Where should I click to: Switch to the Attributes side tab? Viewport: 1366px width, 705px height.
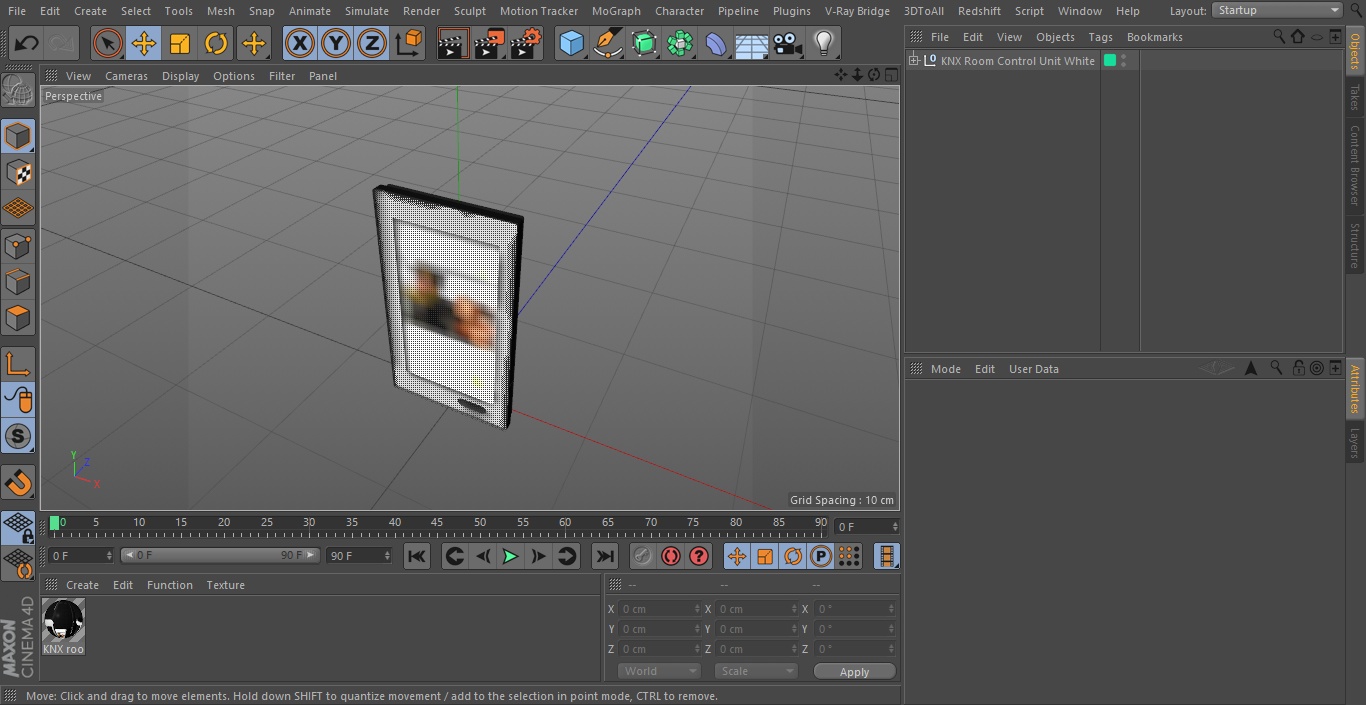click(1355, 389)
